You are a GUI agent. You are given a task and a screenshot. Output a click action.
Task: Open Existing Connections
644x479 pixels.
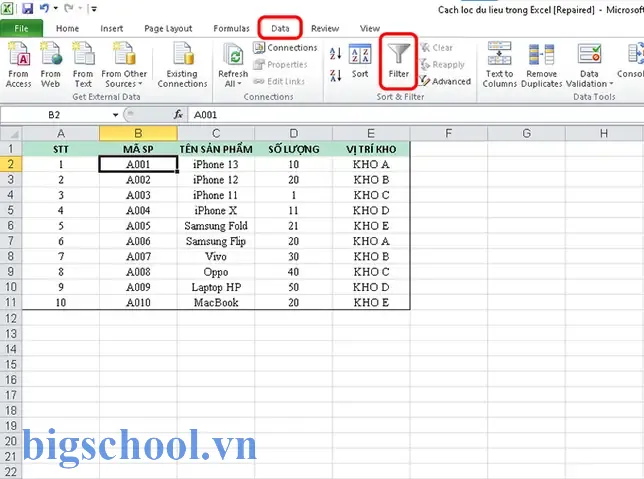182,65
